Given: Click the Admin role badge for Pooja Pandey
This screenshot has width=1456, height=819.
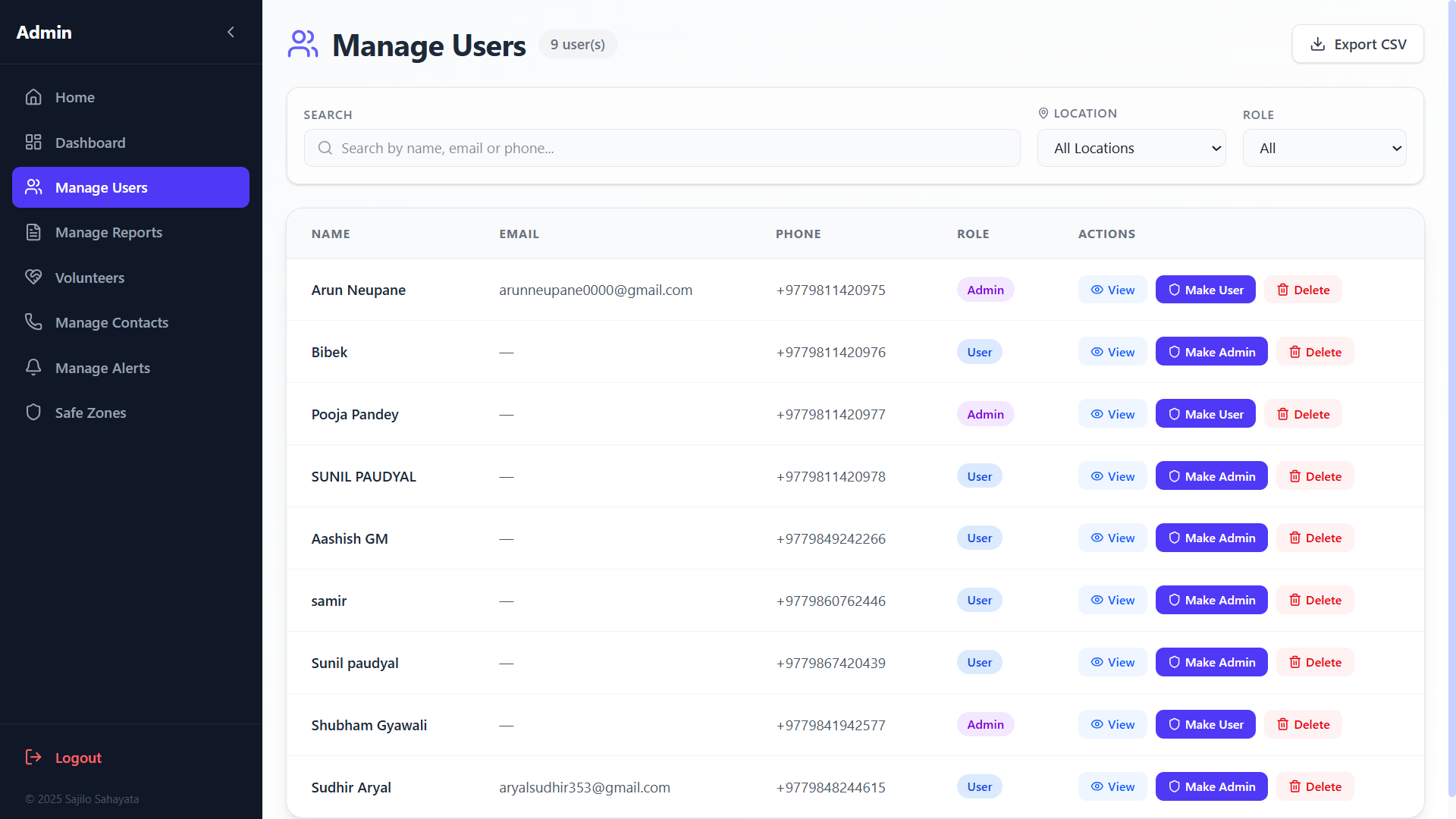Looking at the screenshot, I should (985, 414).
